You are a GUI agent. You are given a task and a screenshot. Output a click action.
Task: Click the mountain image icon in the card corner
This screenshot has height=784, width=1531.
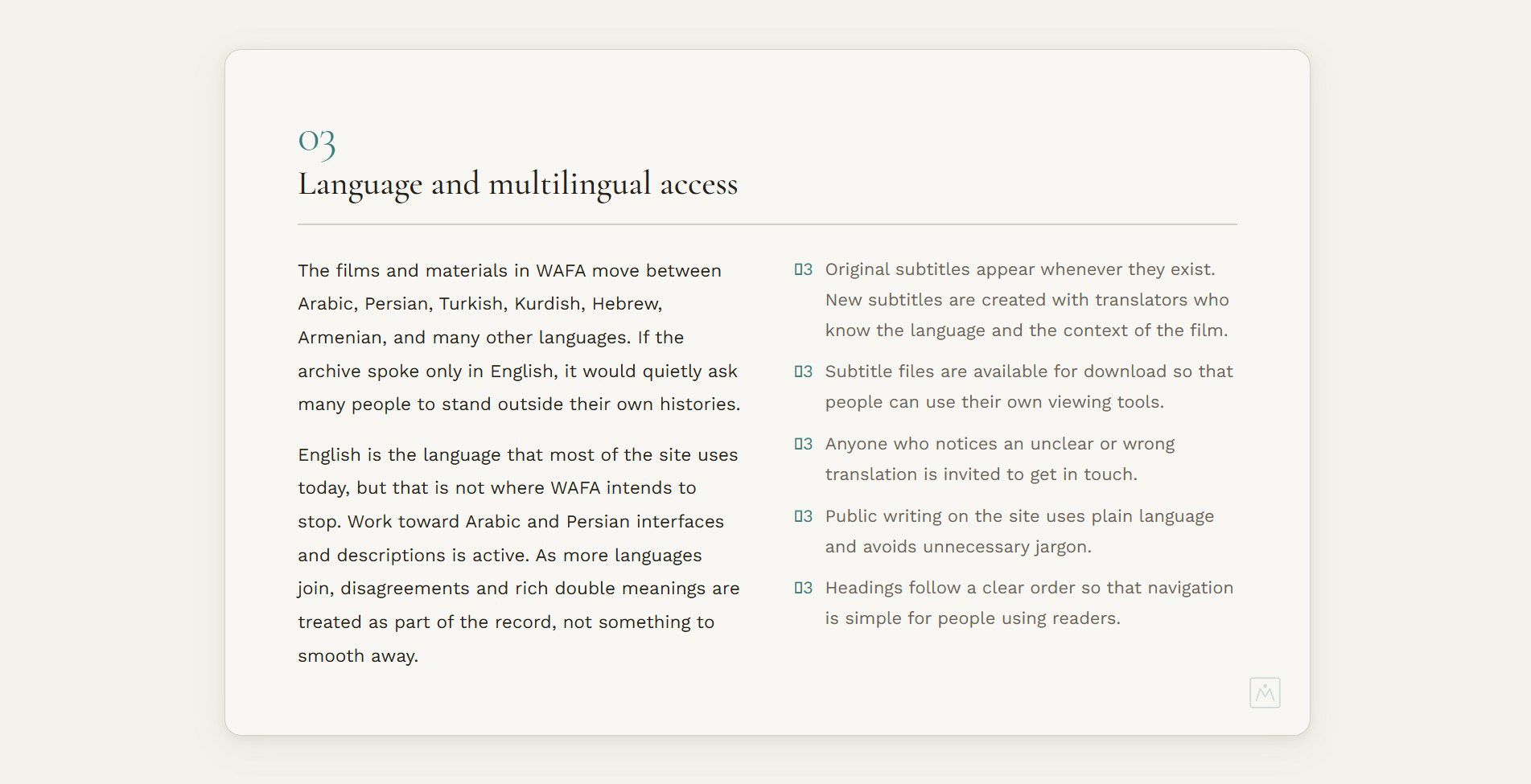(x=1265, y=693)
